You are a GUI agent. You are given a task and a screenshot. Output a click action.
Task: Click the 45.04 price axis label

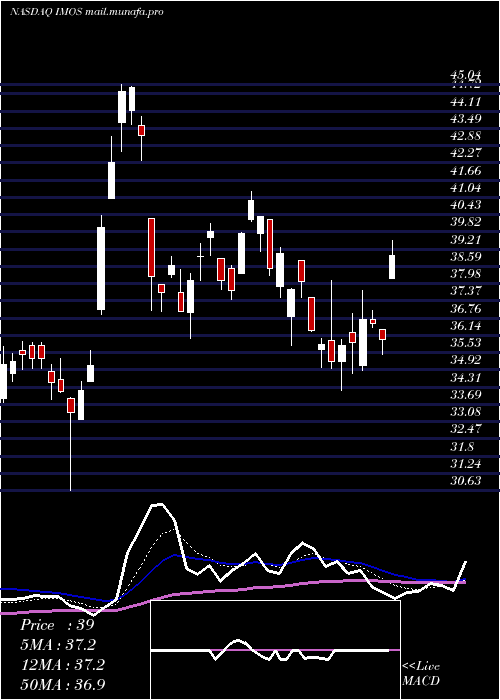tap(466, 75)
